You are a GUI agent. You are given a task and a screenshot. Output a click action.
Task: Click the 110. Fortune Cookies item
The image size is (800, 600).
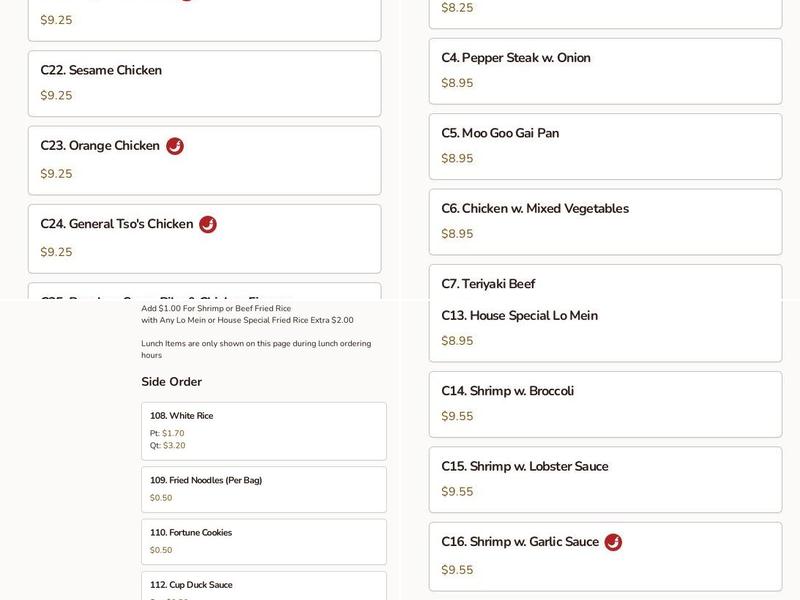point(265,542)
